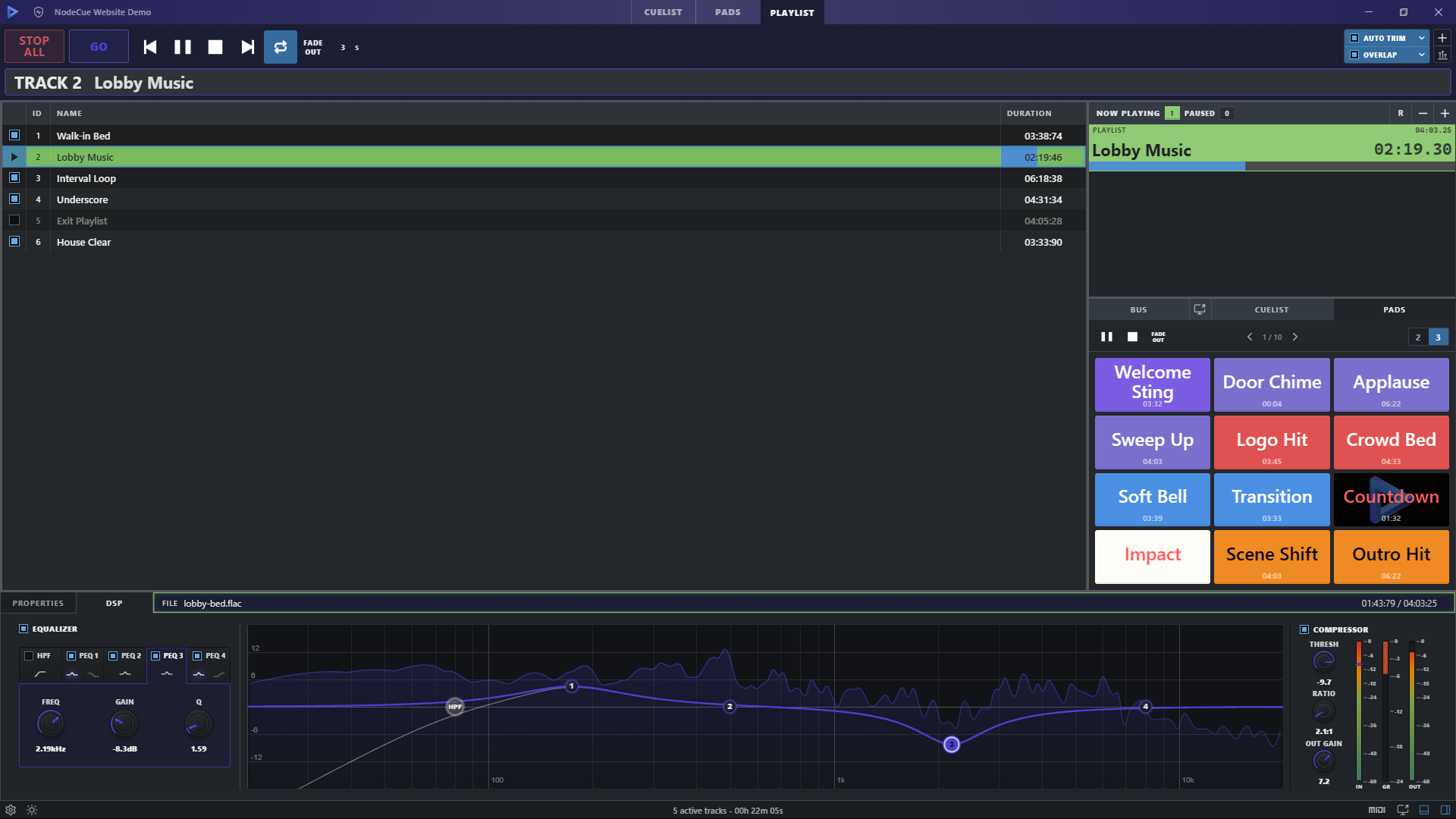Enable the HPF band checkbox
The width and height of the screenshot is (1456, 819).
[x=29, y=656]
